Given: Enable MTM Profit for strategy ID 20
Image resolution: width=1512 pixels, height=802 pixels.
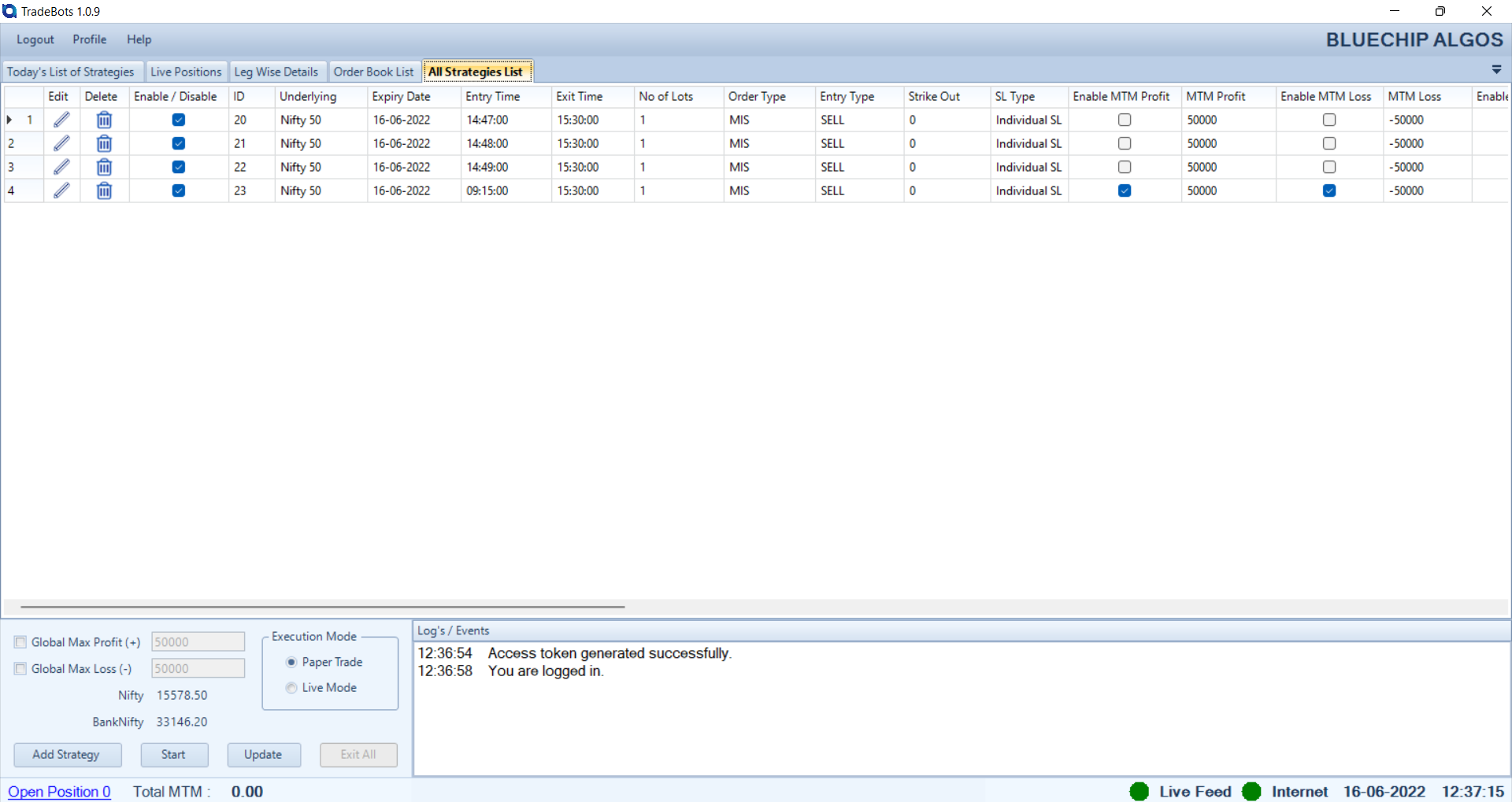Looking at the screenshot, I should tap(1125, 120).
